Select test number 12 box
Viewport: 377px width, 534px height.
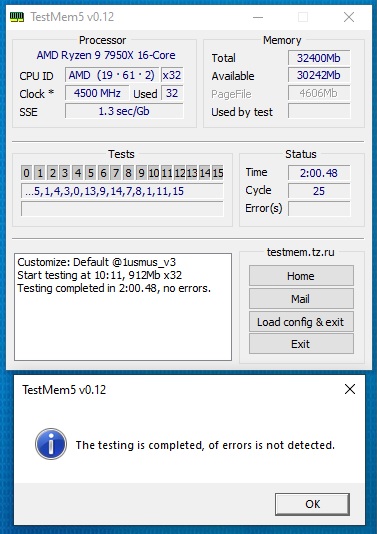[x=179, y=173]
